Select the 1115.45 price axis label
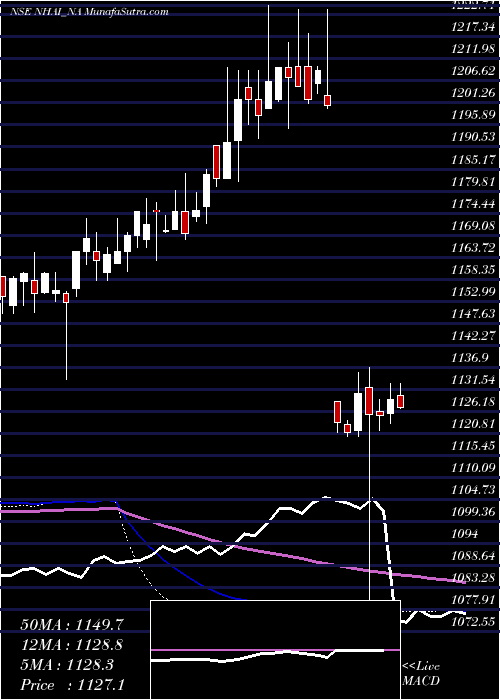Screen dimensions: 500x700 (472, 446)
